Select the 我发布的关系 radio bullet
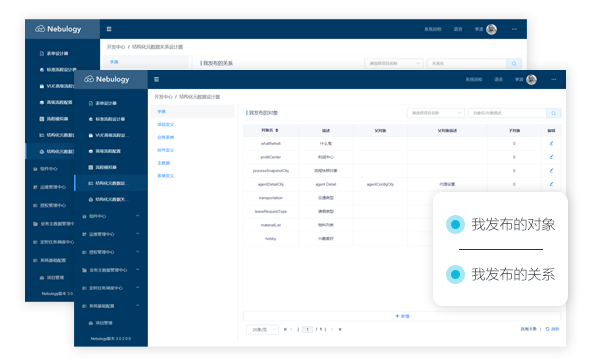The image size is (590, 360). click(x=455, y=274)
